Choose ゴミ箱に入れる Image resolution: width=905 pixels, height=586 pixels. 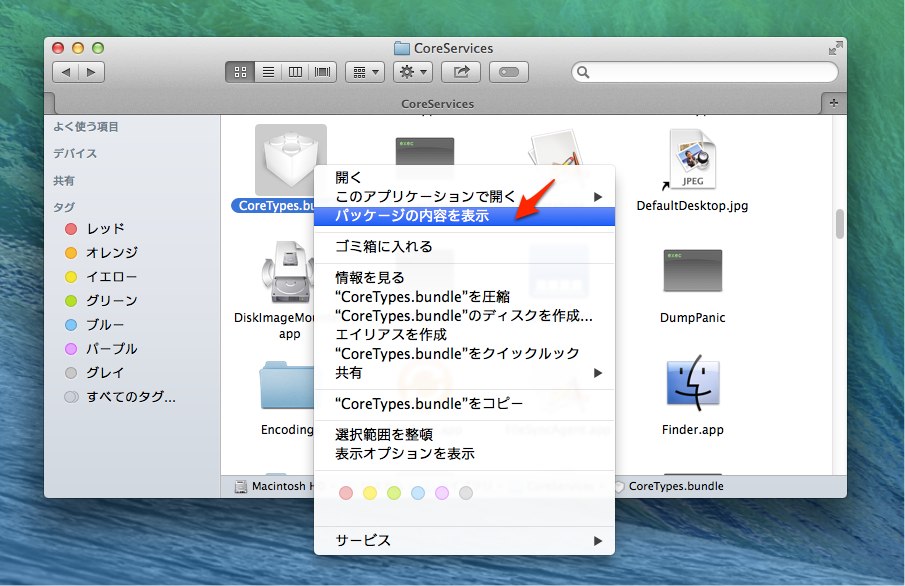tap(464, 247)
